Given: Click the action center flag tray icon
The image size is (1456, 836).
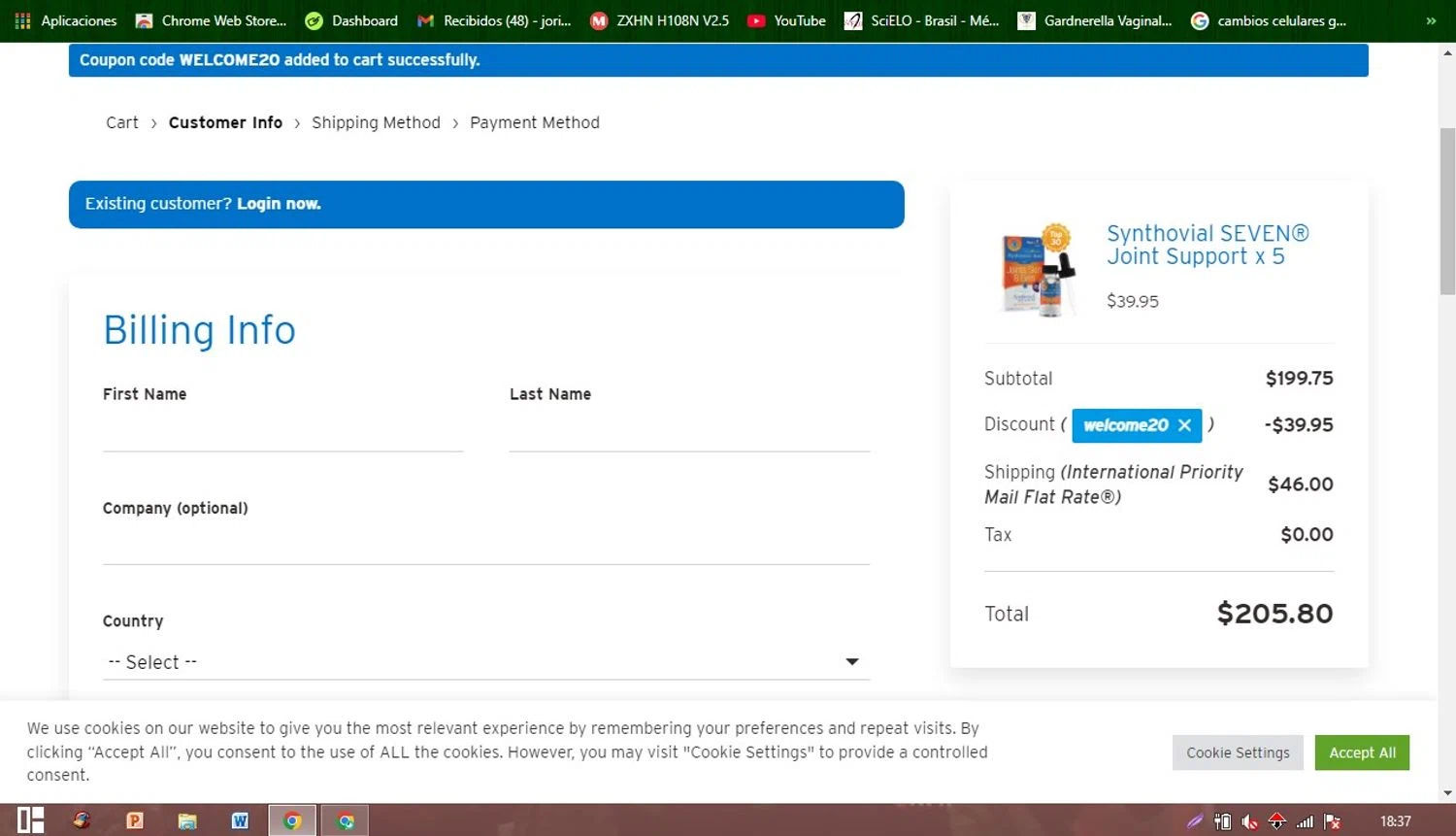Looking at the screenshot, I should point(1333,821).
